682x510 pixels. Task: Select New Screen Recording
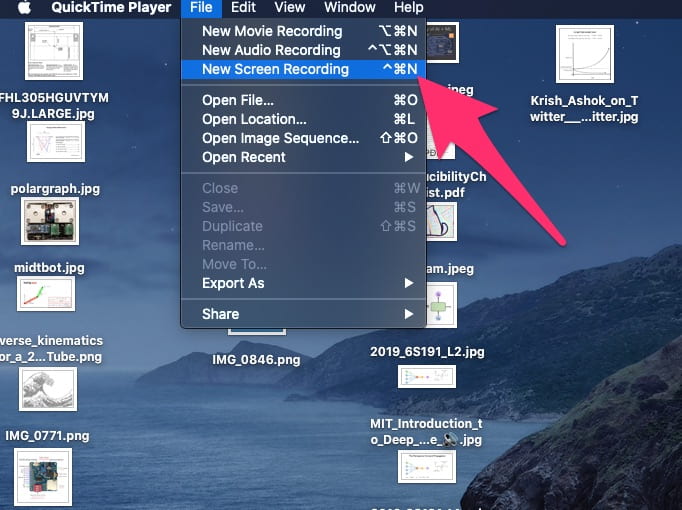pyautogui.click(x=303, y=70)
